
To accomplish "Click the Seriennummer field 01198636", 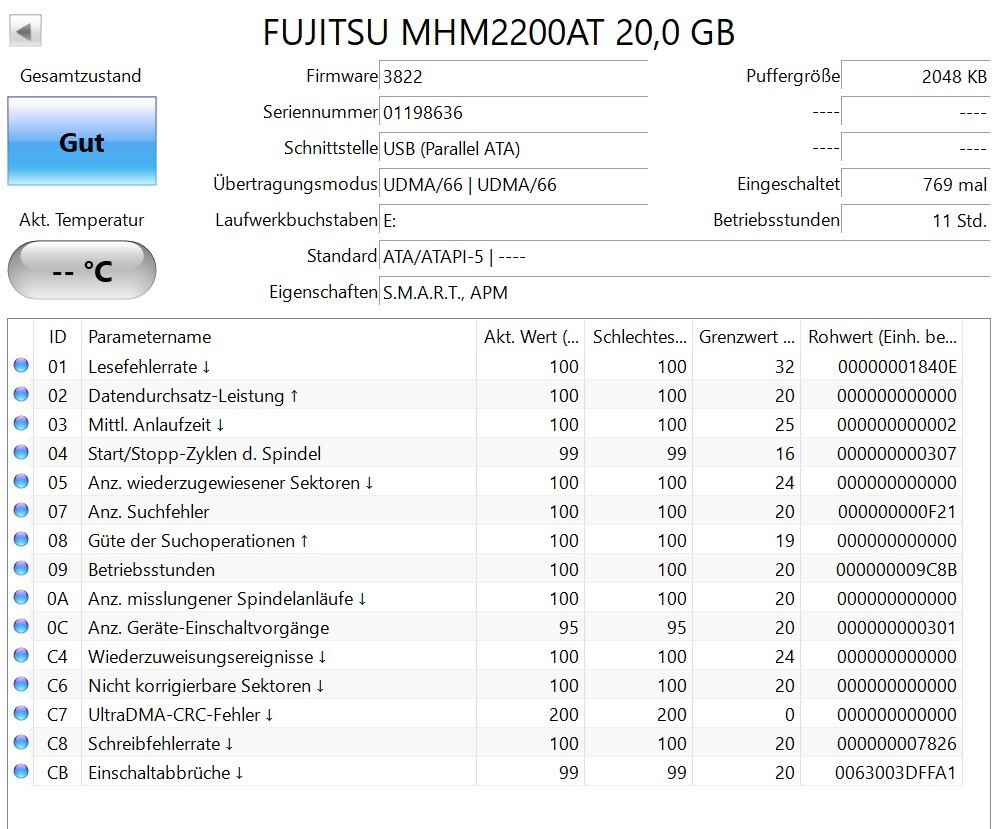I will (x=514, y=113).
